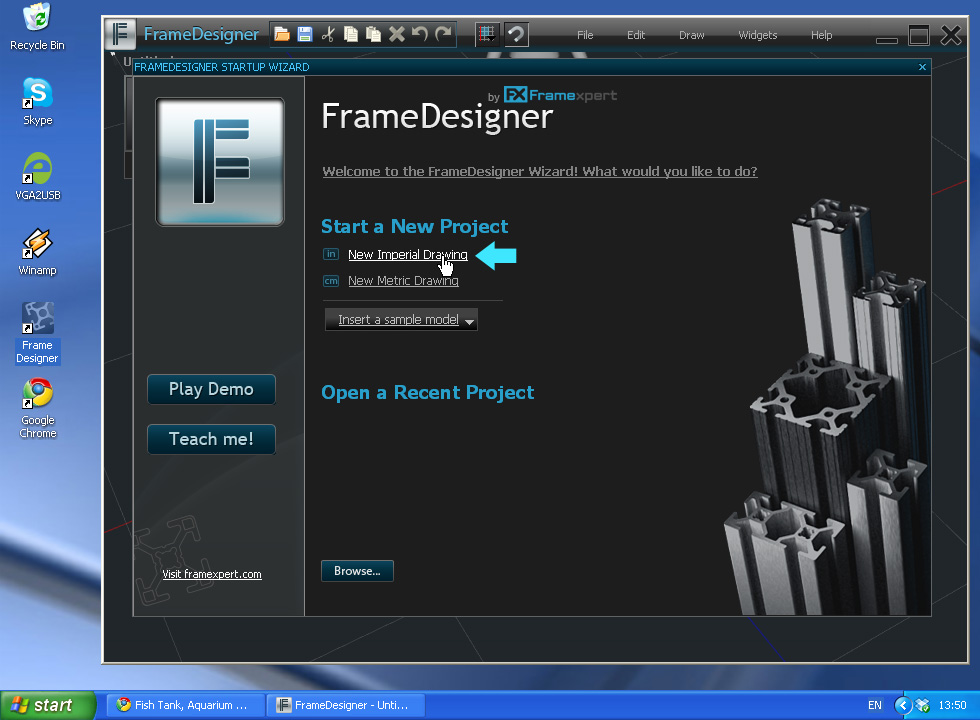Open a file using the folder toolbar icon
This screenshot has height=720, width=980.
[282, 34]
